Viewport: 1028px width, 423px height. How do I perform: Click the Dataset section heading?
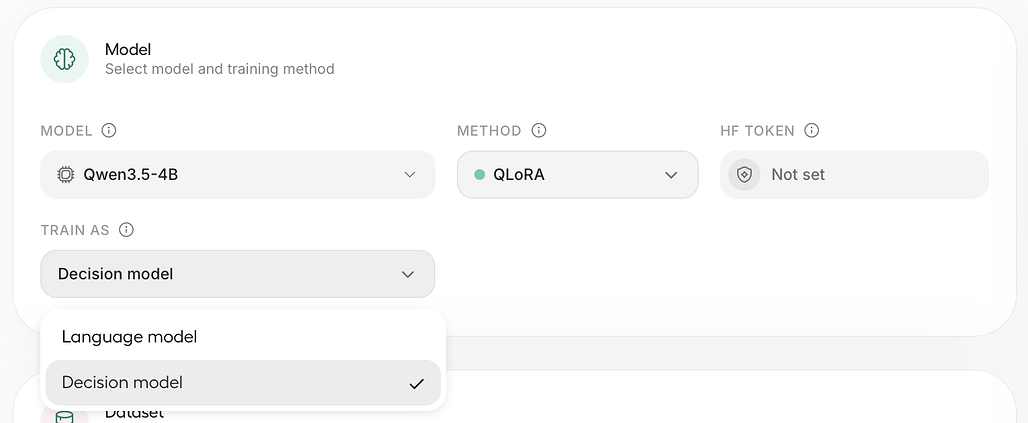coord(134,413)
